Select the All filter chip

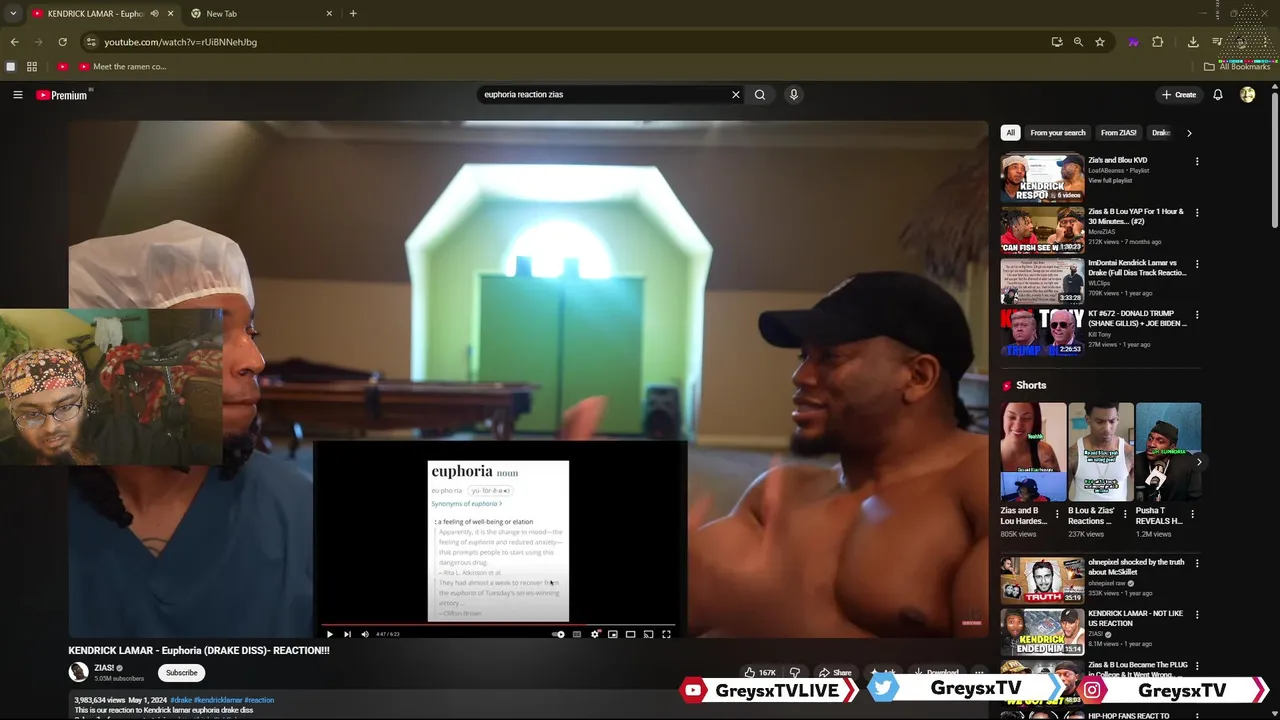pyautogui.click(x=1010, y=133)
